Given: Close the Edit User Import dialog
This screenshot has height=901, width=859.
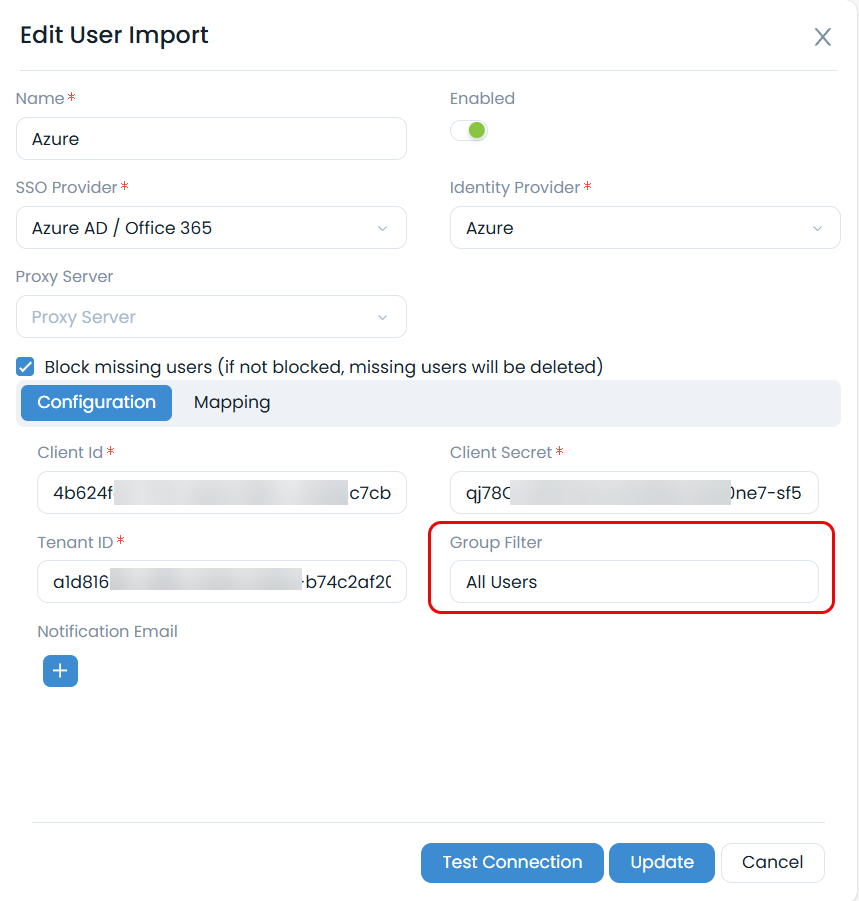Looking at the screenshot, I should point(822,37).
